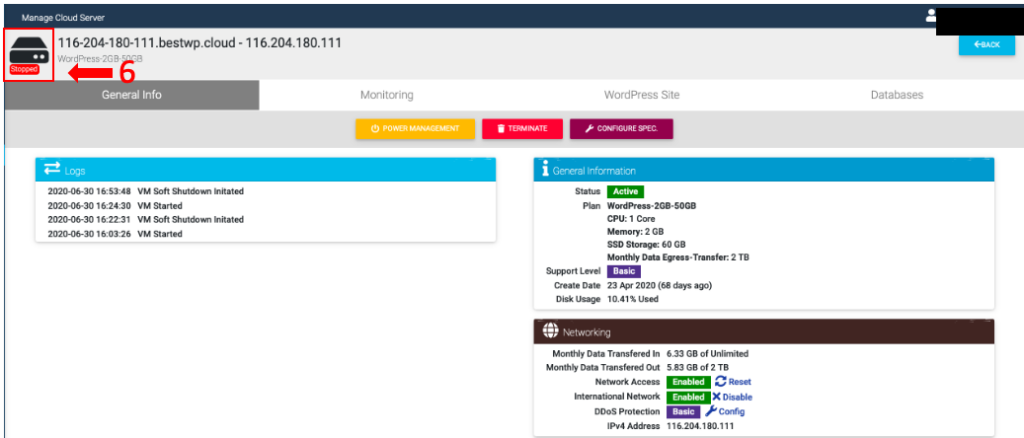Click the user profile icon in header

click(x=931, y=16)
